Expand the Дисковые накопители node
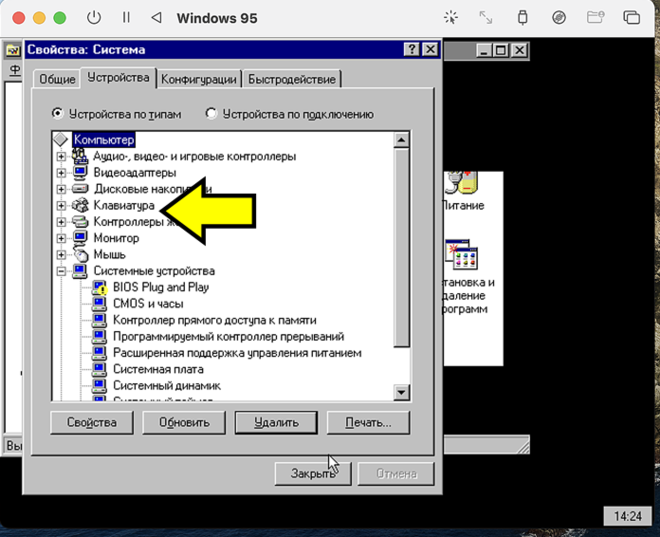Viewport: 660px width, 537px height. click(x=61, y=189)
